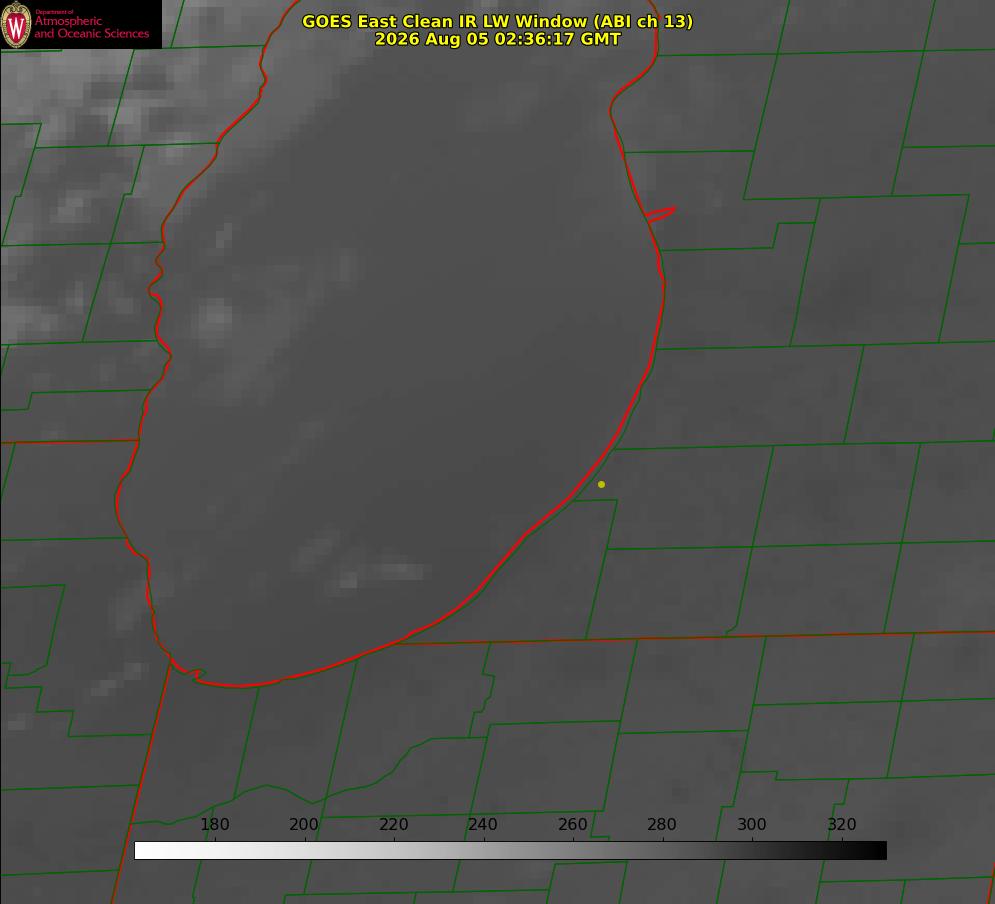Click the small red inlet on the east shore
Viewport: 995px width, 904px height.
tap(661, 214)
